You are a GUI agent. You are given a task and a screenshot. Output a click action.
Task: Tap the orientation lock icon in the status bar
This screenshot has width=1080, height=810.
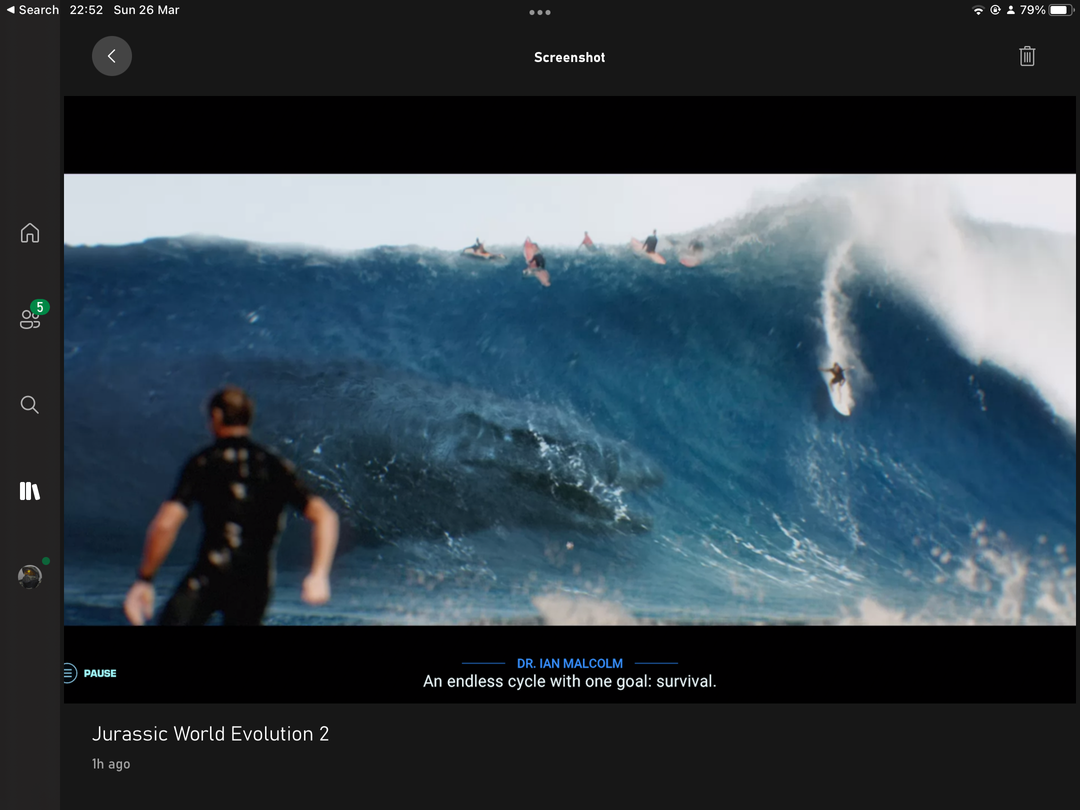(x=995, y=10)
